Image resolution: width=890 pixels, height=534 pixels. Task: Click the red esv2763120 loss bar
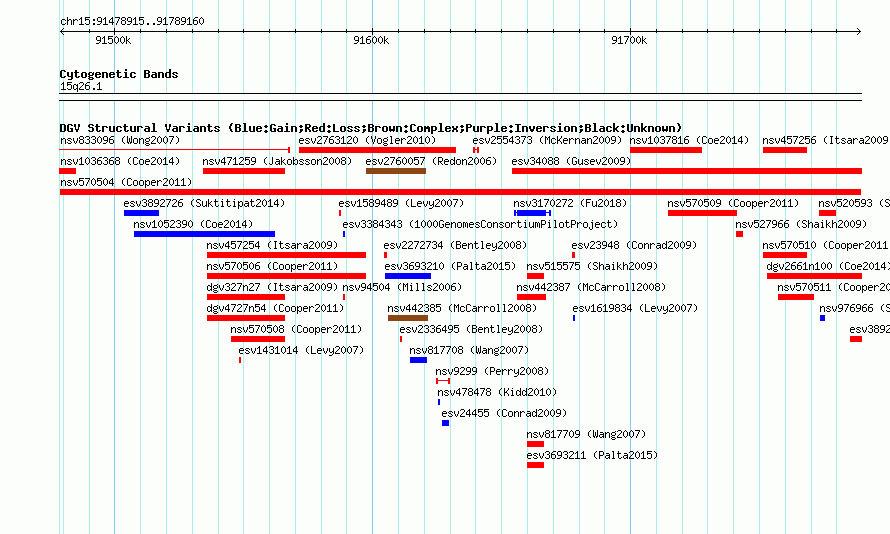pyautogui.click(x=377, y=150)
